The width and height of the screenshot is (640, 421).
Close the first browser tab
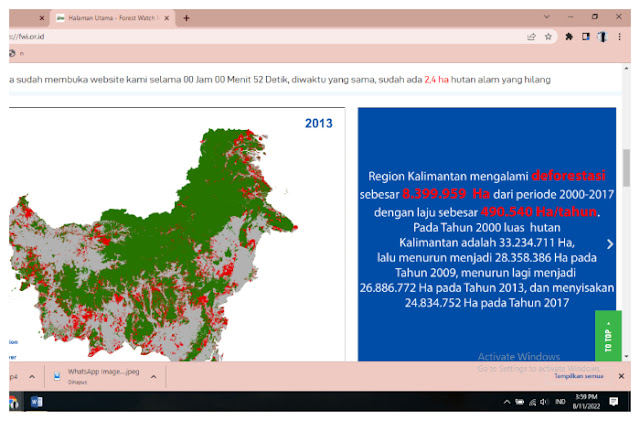tap(42, 18)
